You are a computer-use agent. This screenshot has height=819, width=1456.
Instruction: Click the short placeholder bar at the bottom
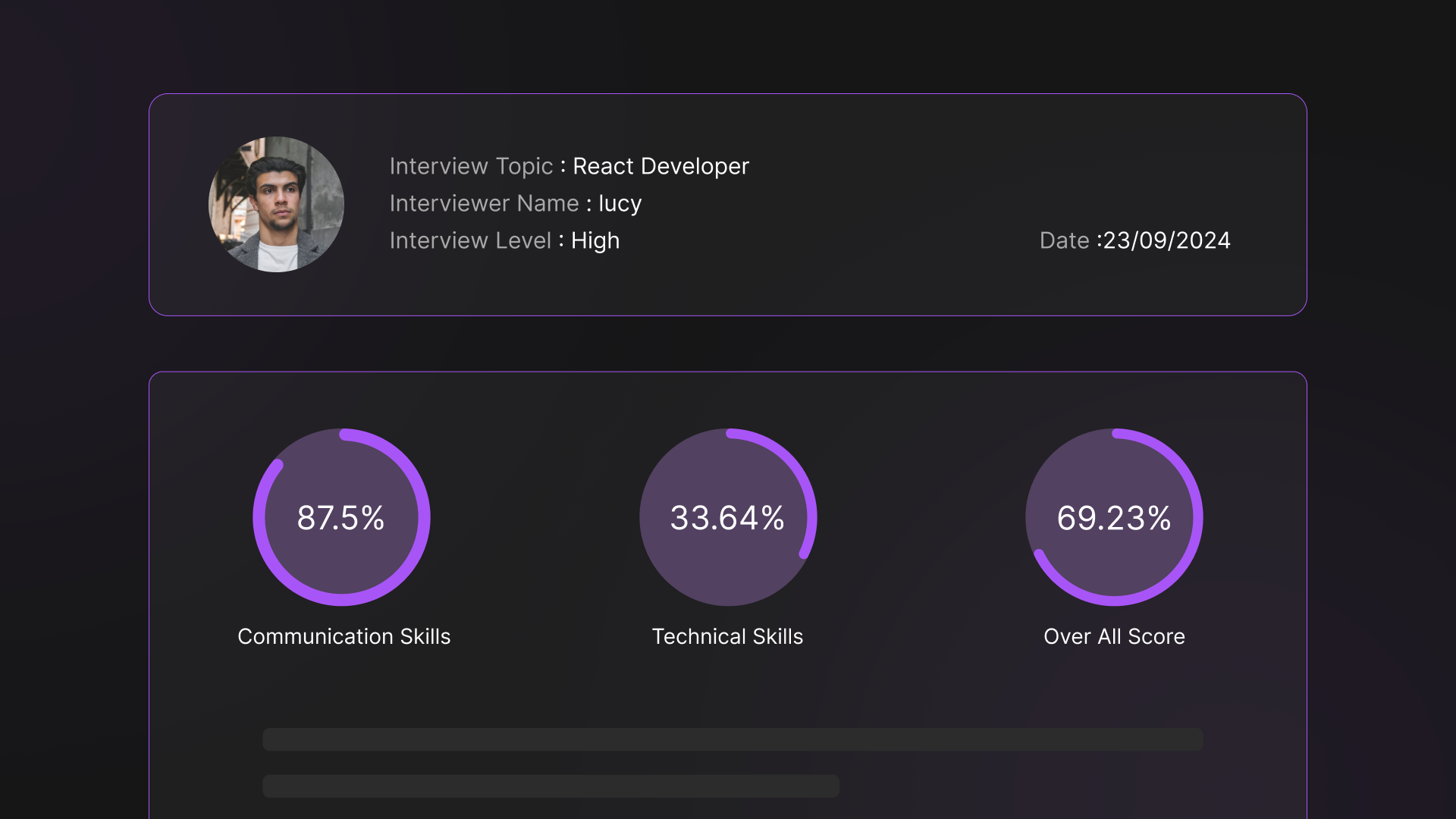point(551,786)
